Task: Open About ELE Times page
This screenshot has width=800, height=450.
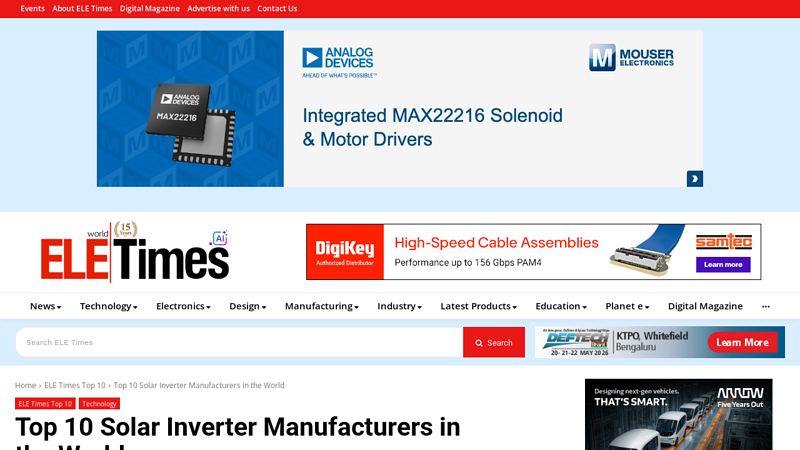Action: pyautogui.click(x=82, y=9)
